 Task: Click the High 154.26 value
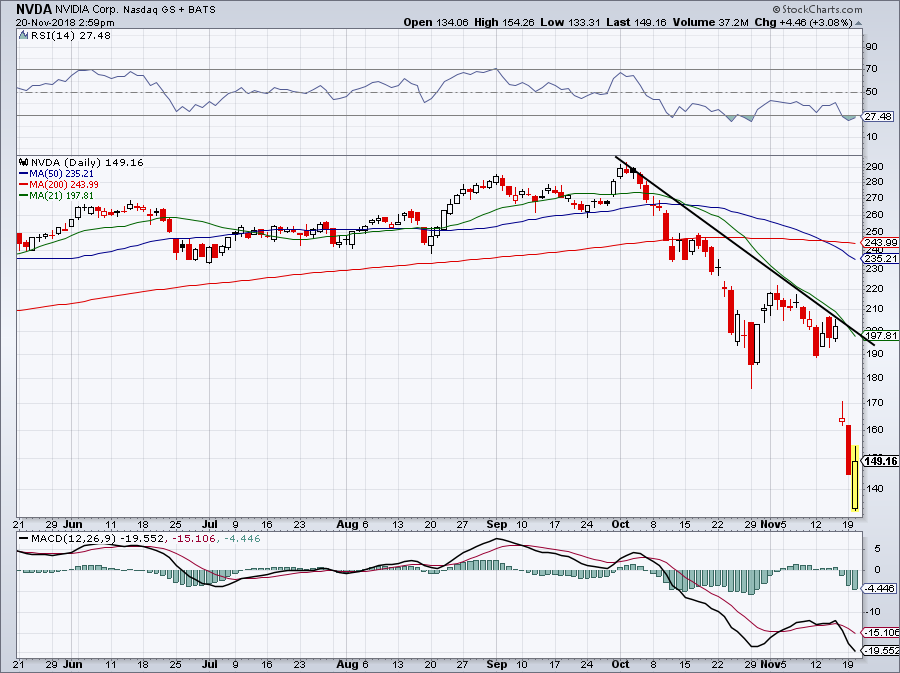(504, 22)
